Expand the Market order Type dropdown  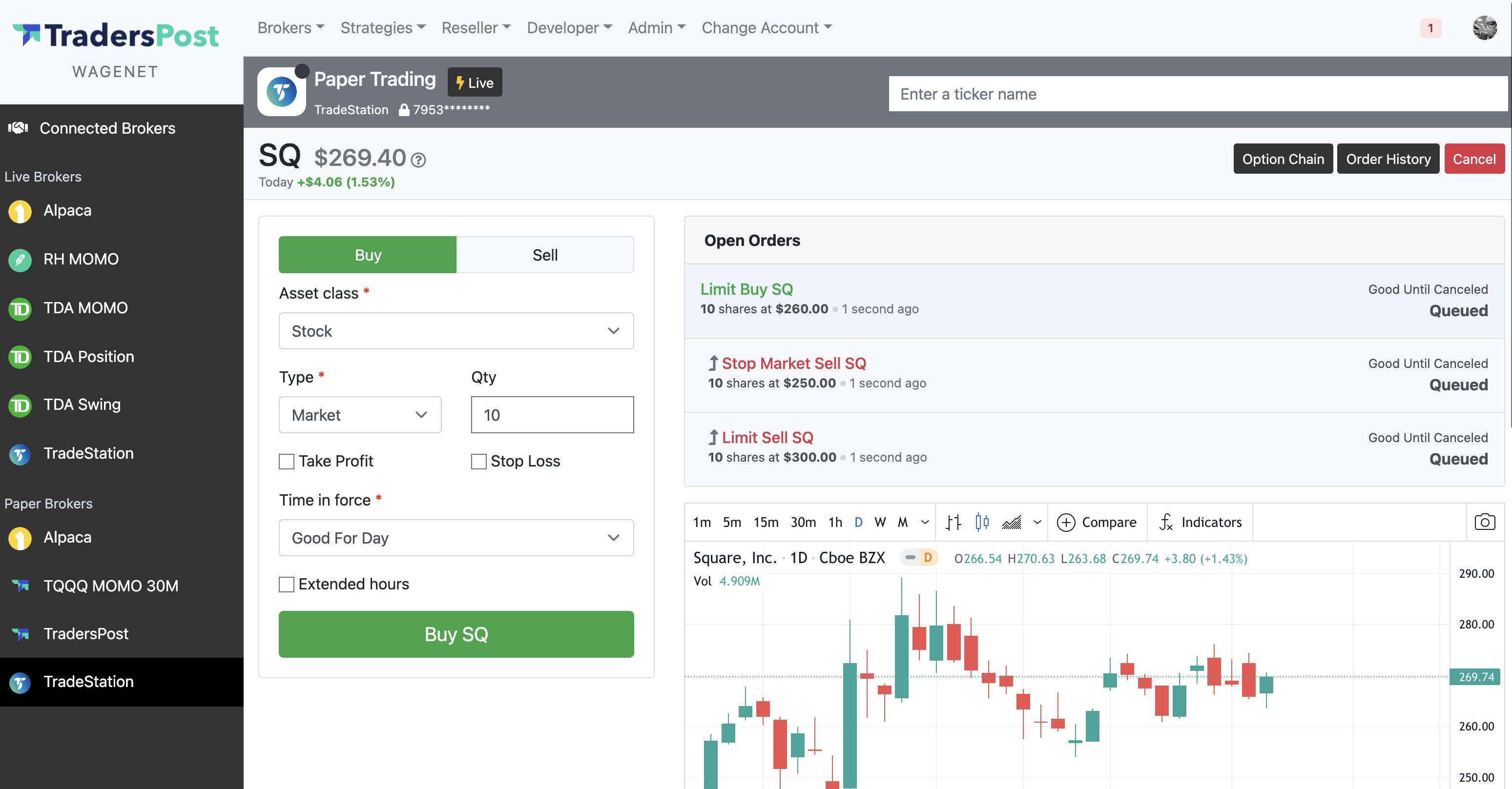pos(360,415)
